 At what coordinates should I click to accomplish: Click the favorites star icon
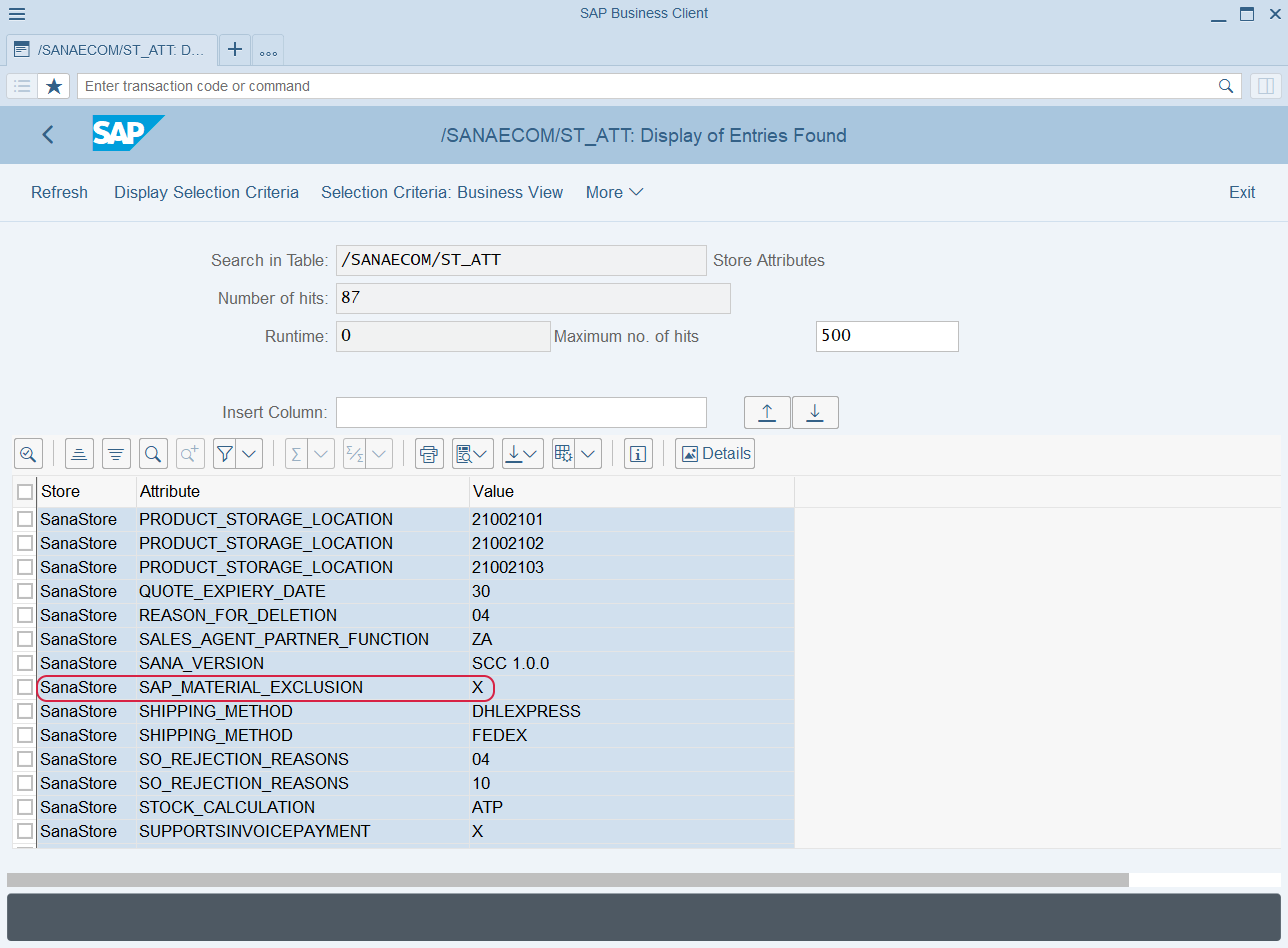click(x=54, y=86)
